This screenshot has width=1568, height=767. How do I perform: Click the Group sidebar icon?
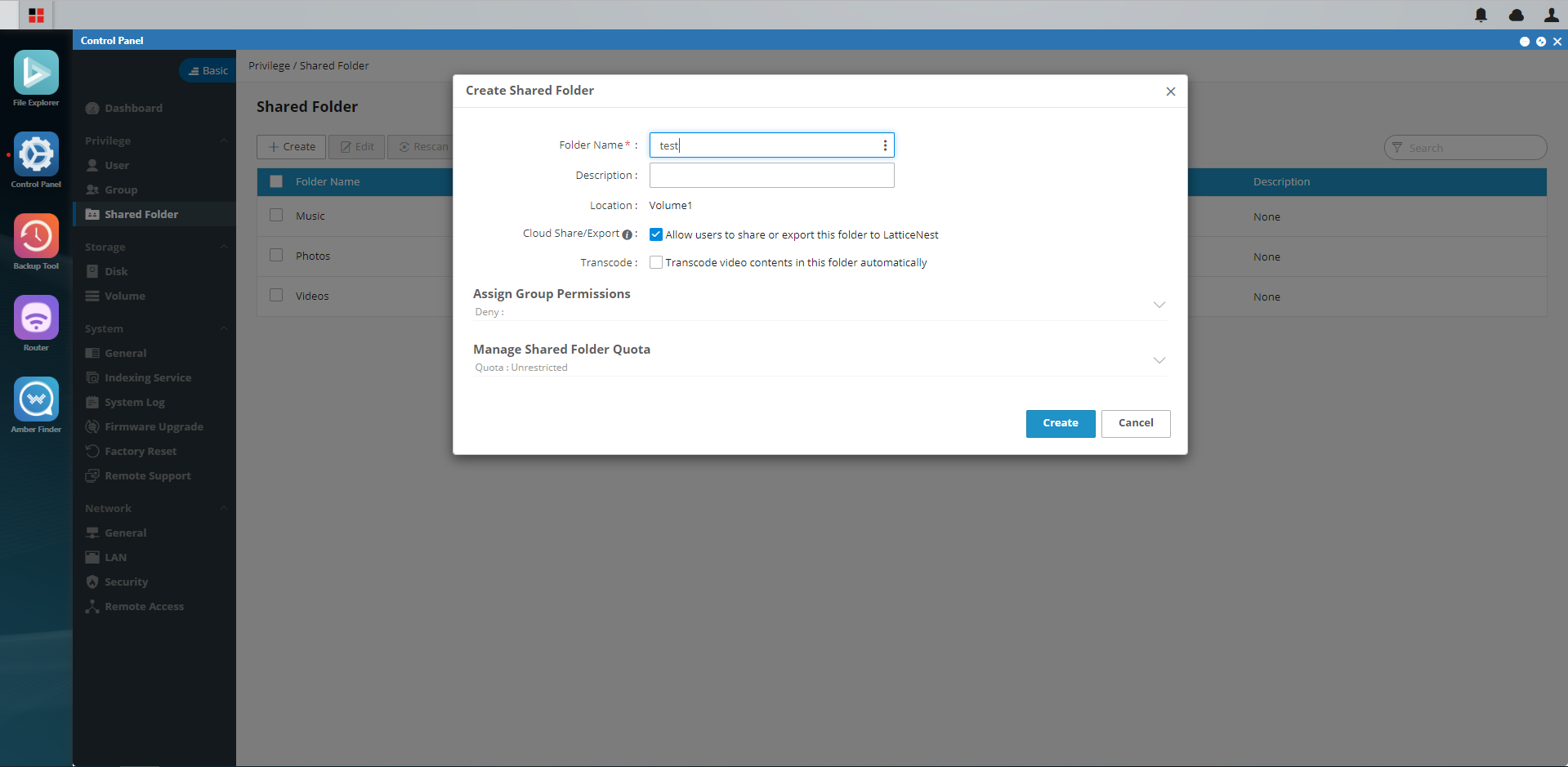coord(92,190)
